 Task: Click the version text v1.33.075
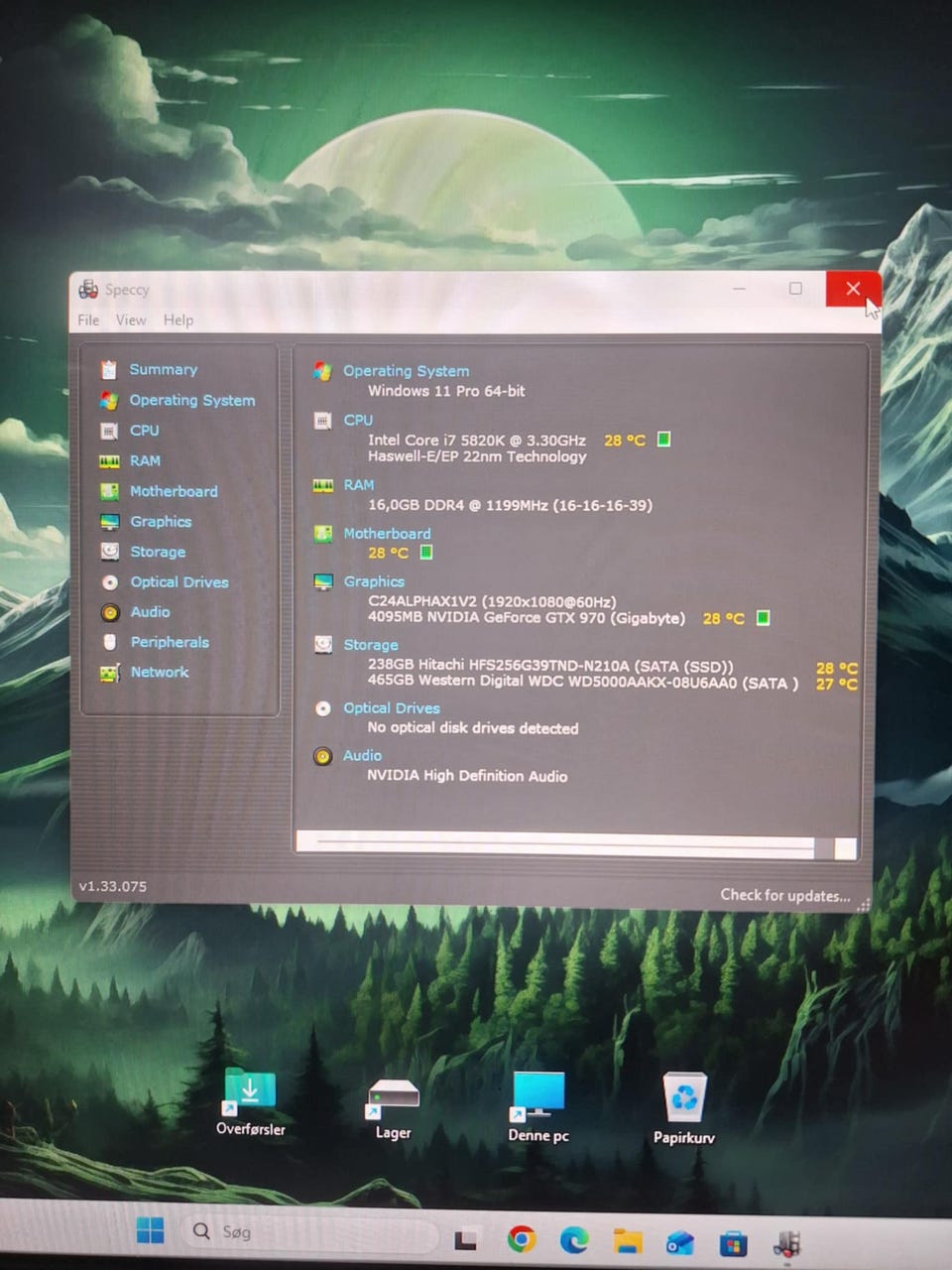point(113,886)
